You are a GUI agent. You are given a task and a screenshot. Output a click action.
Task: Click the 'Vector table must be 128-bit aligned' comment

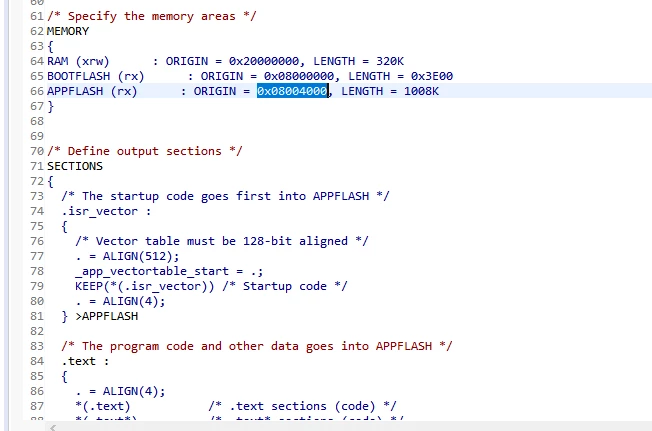[x=222, y=241]
